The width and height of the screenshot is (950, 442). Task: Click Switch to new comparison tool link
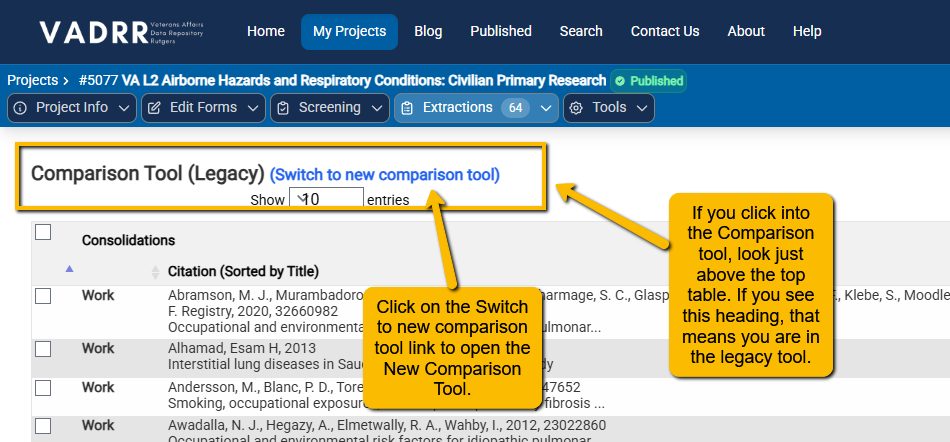(x=385, y=175)
